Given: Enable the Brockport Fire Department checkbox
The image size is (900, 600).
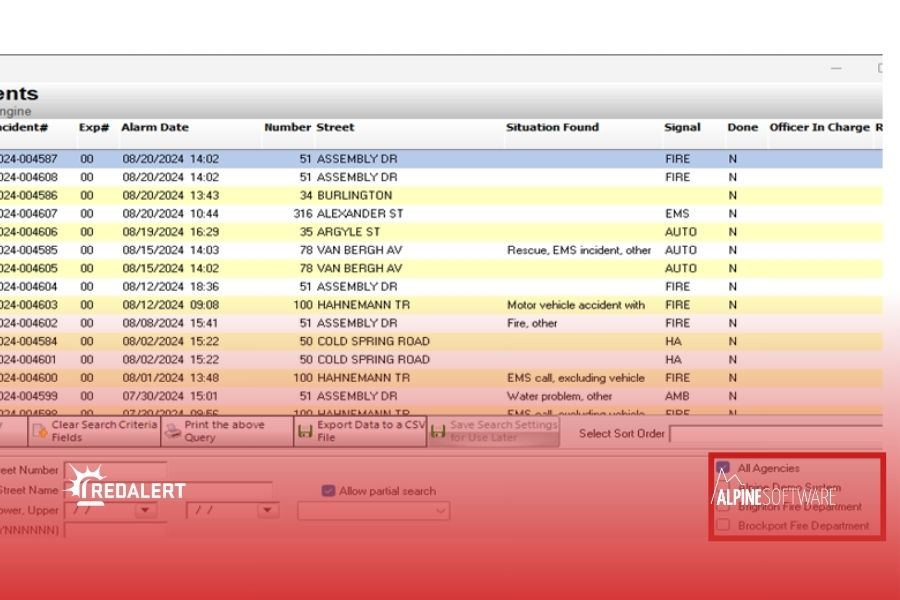Looking at the screenshot, I should tap(723, 524).
